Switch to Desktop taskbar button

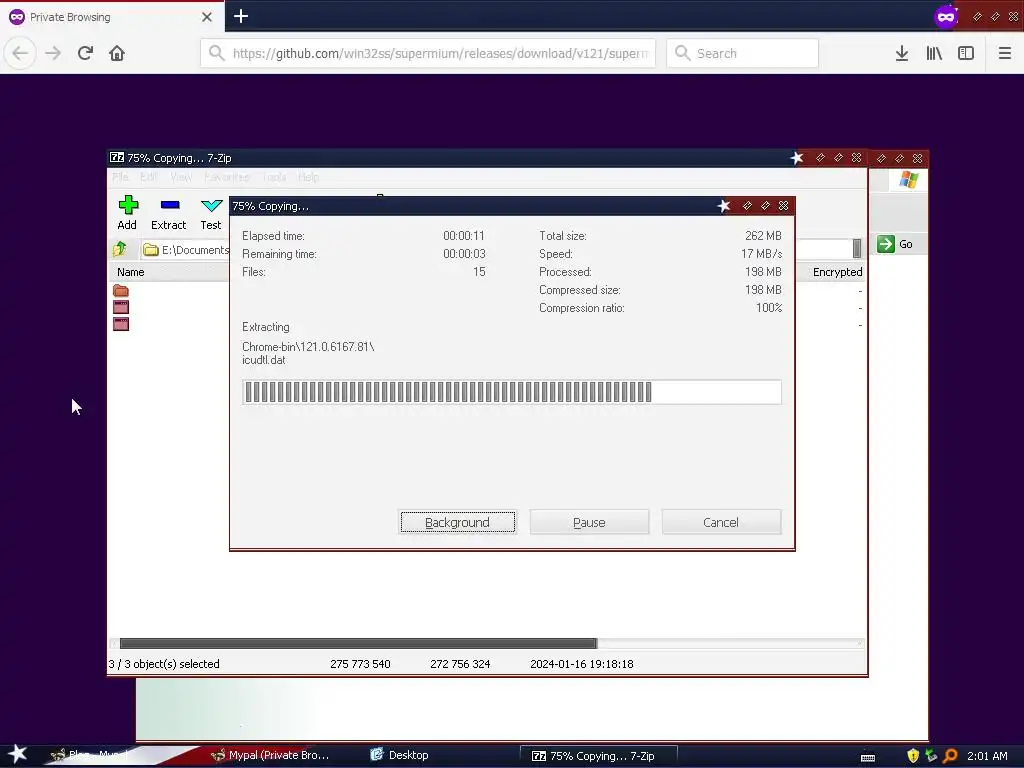tap(399, 755)
